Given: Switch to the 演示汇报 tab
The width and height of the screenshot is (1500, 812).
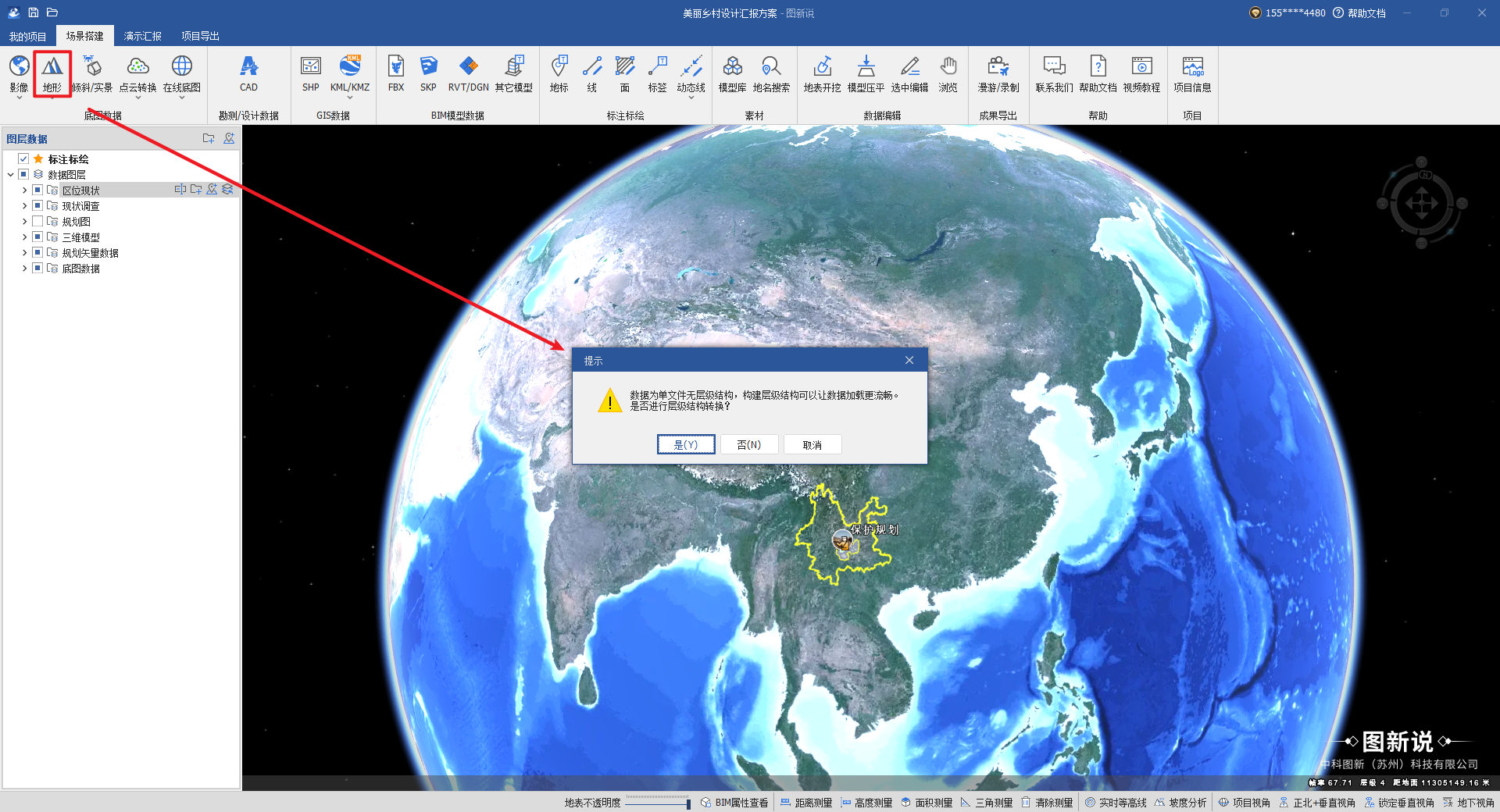Looking at the screenshot, I should click(x=142, y=36).
